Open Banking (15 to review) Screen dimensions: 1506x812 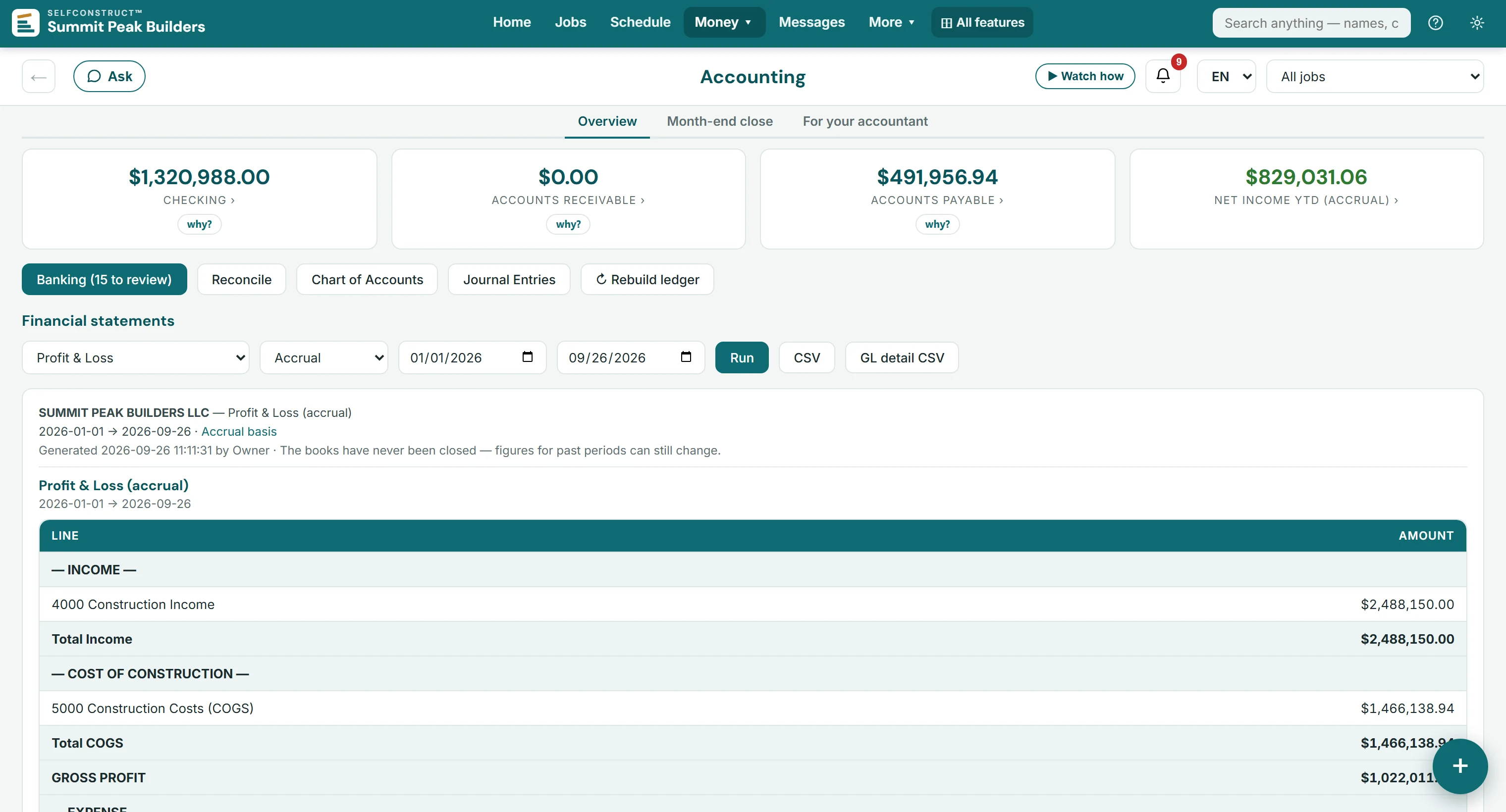[x=105, y=279]
